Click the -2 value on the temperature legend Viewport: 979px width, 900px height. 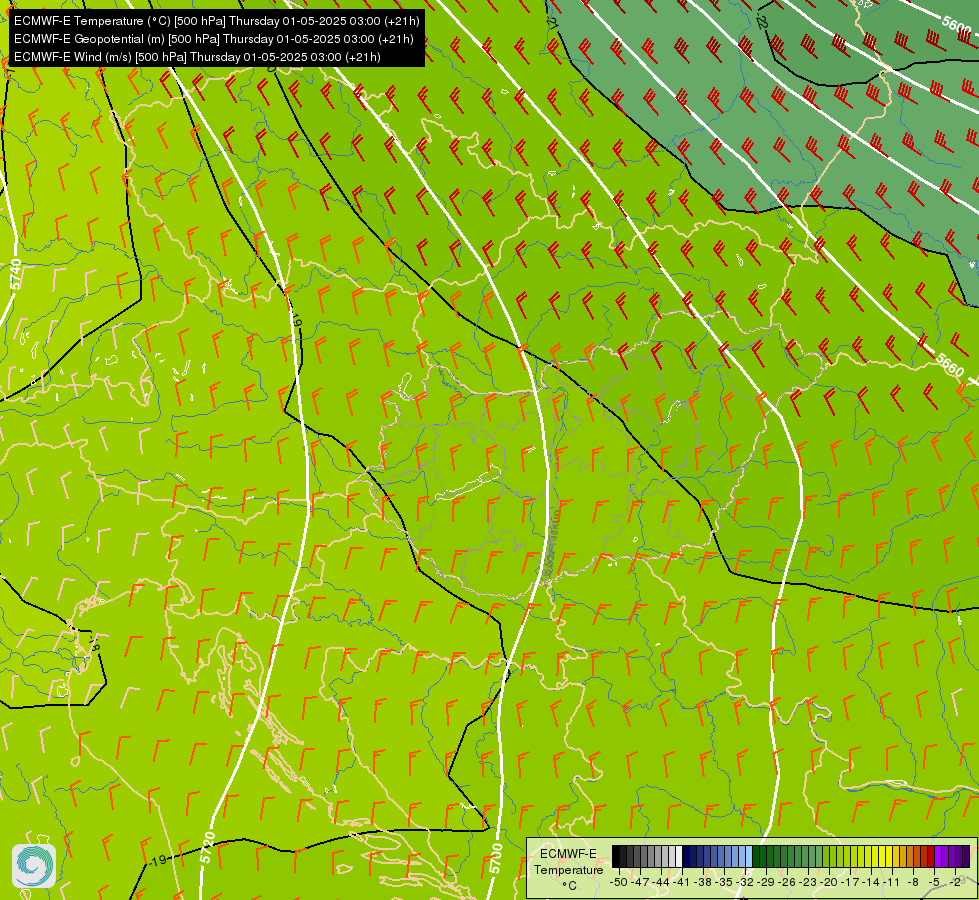pos(955,882)
